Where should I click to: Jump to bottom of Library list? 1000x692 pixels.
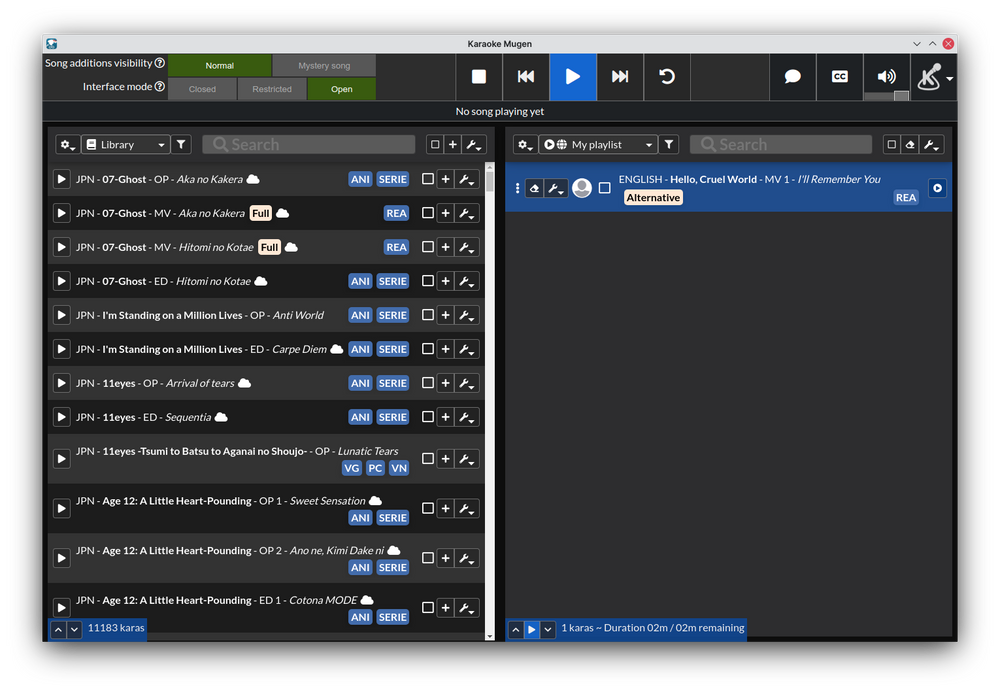click(75, 629)
